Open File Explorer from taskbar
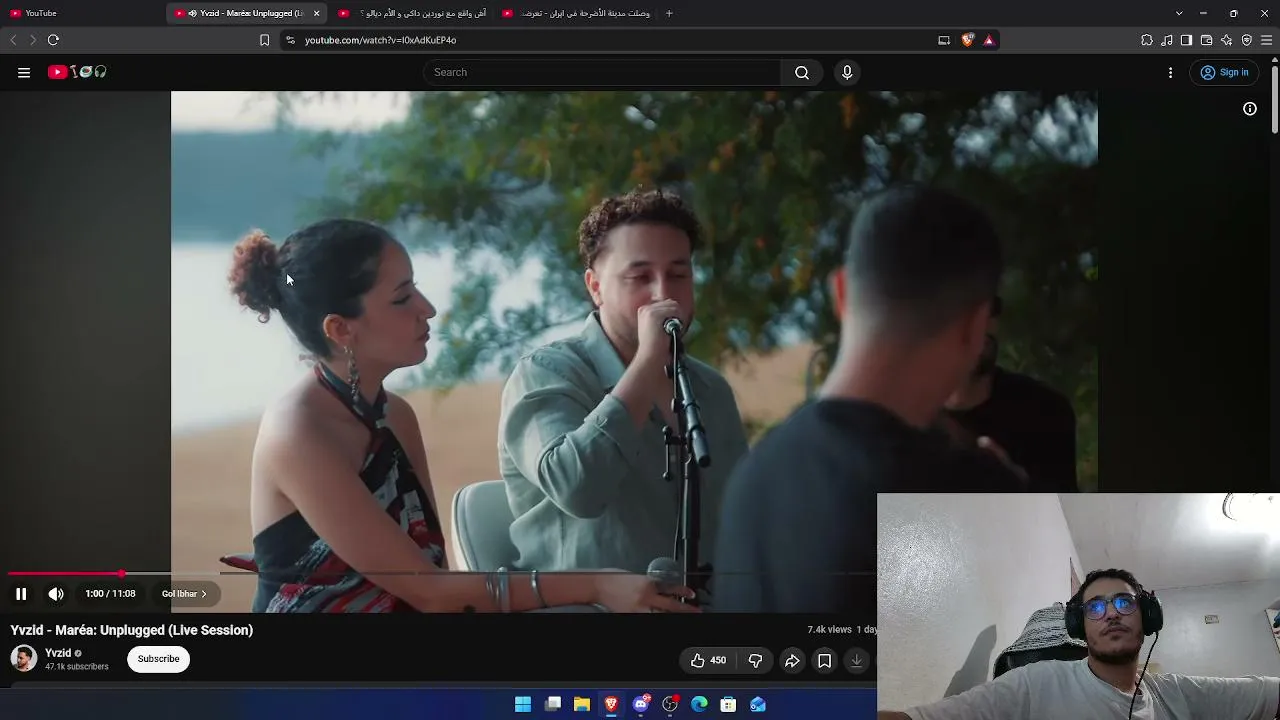The image size is (1280, 720). pyautogui.click(x=582, y=705)
